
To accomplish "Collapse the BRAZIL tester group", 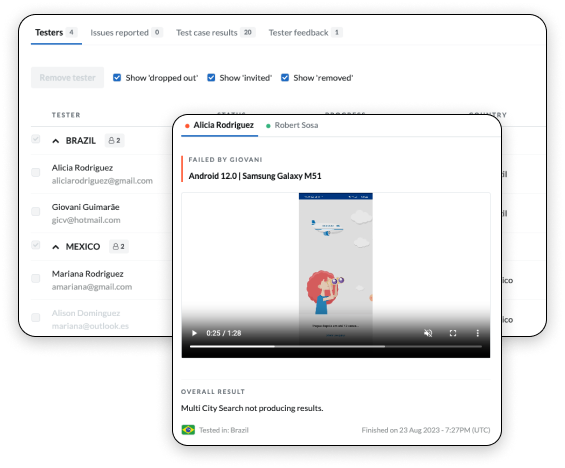I will pos(55,141).
